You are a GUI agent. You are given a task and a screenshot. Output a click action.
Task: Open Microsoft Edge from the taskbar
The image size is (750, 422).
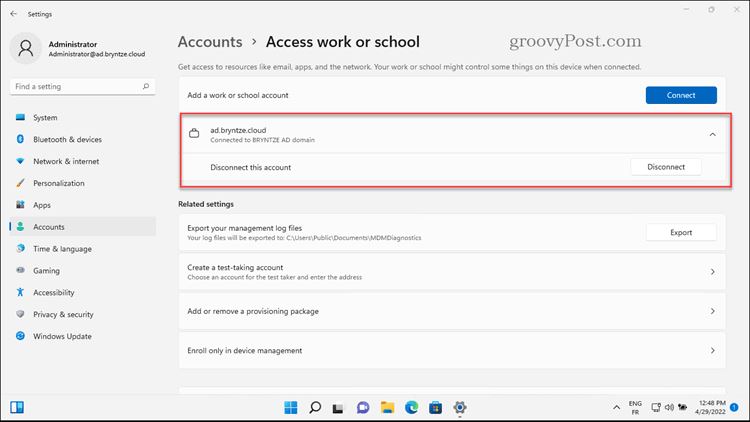(411, 408)
